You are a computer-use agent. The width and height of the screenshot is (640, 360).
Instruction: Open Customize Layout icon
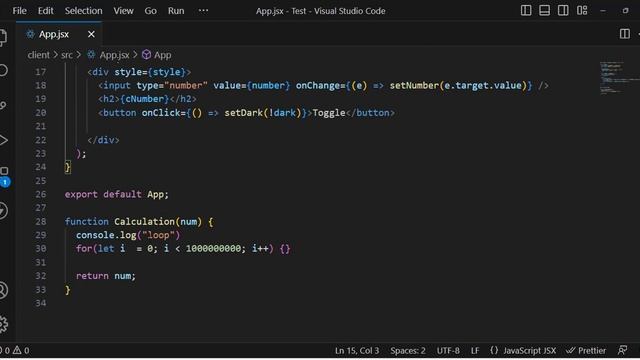point(582,11)
